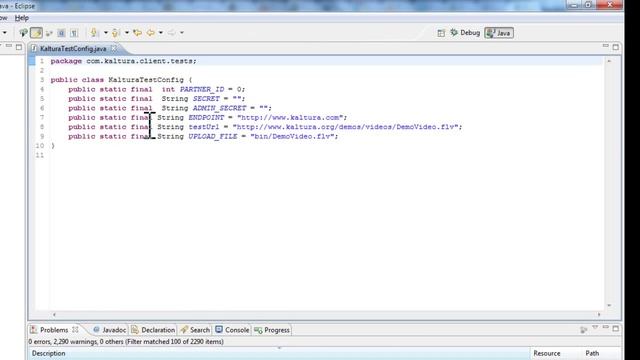This screenshot has height=360, width=640.
Task: Open the Forward history dropdown arrow
Action: click(182, 33)
